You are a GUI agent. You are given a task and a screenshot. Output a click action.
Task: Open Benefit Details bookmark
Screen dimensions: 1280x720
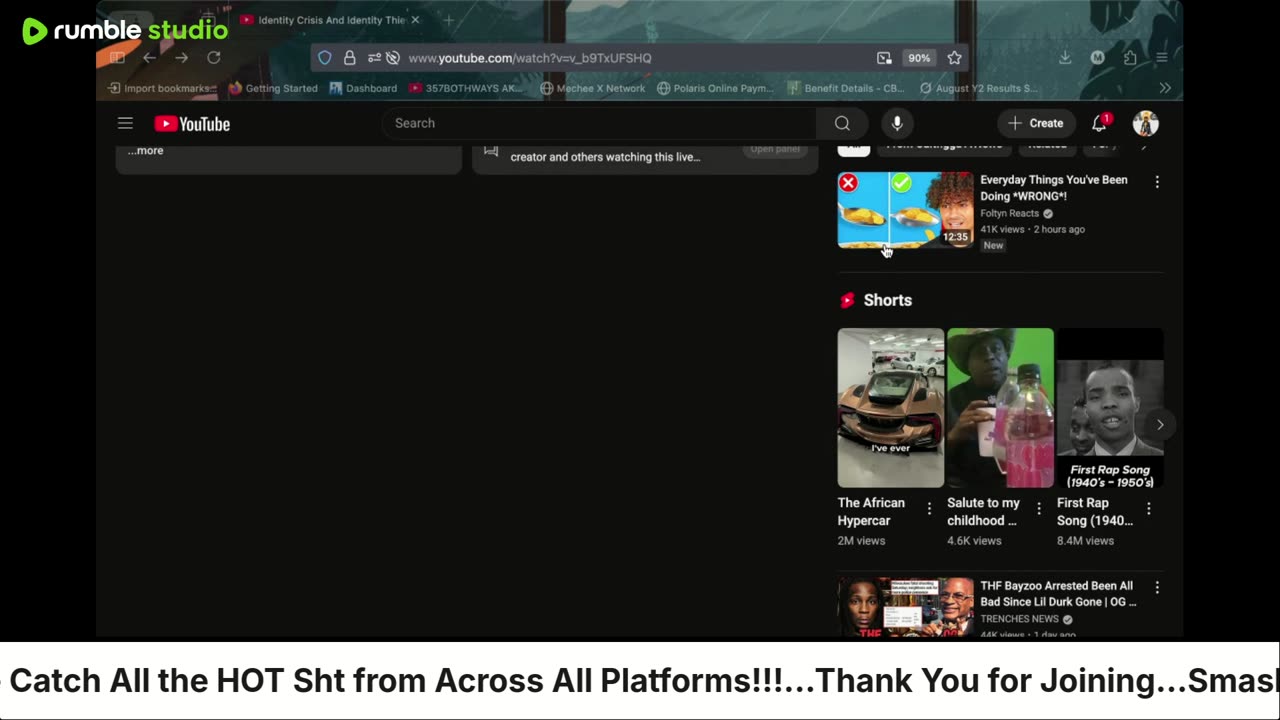(846, 88)
